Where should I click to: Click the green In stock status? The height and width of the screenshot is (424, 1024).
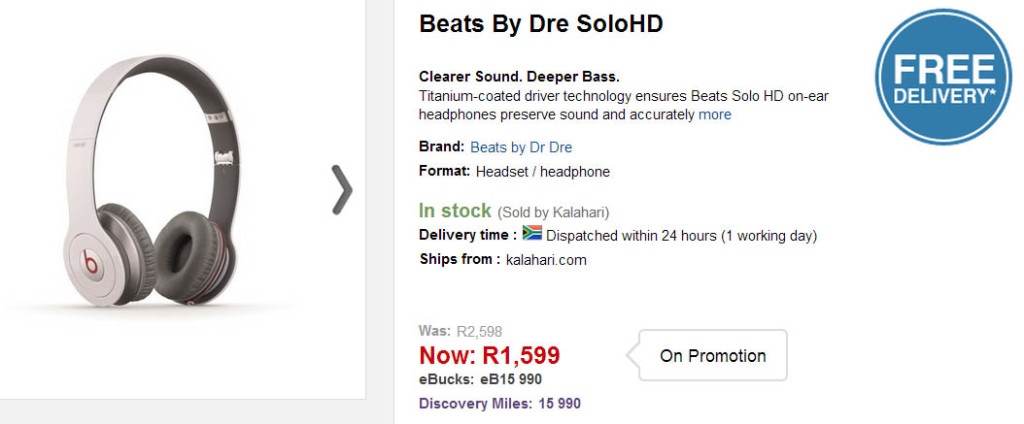click(455, 211)
